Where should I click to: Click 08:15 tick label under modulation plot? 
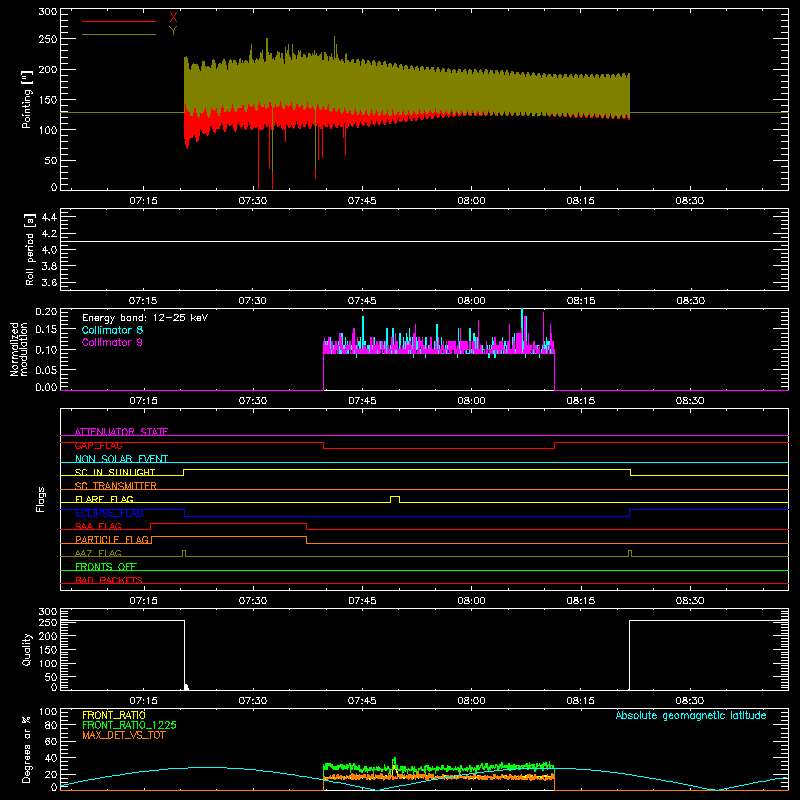click(x=581, y=401)
